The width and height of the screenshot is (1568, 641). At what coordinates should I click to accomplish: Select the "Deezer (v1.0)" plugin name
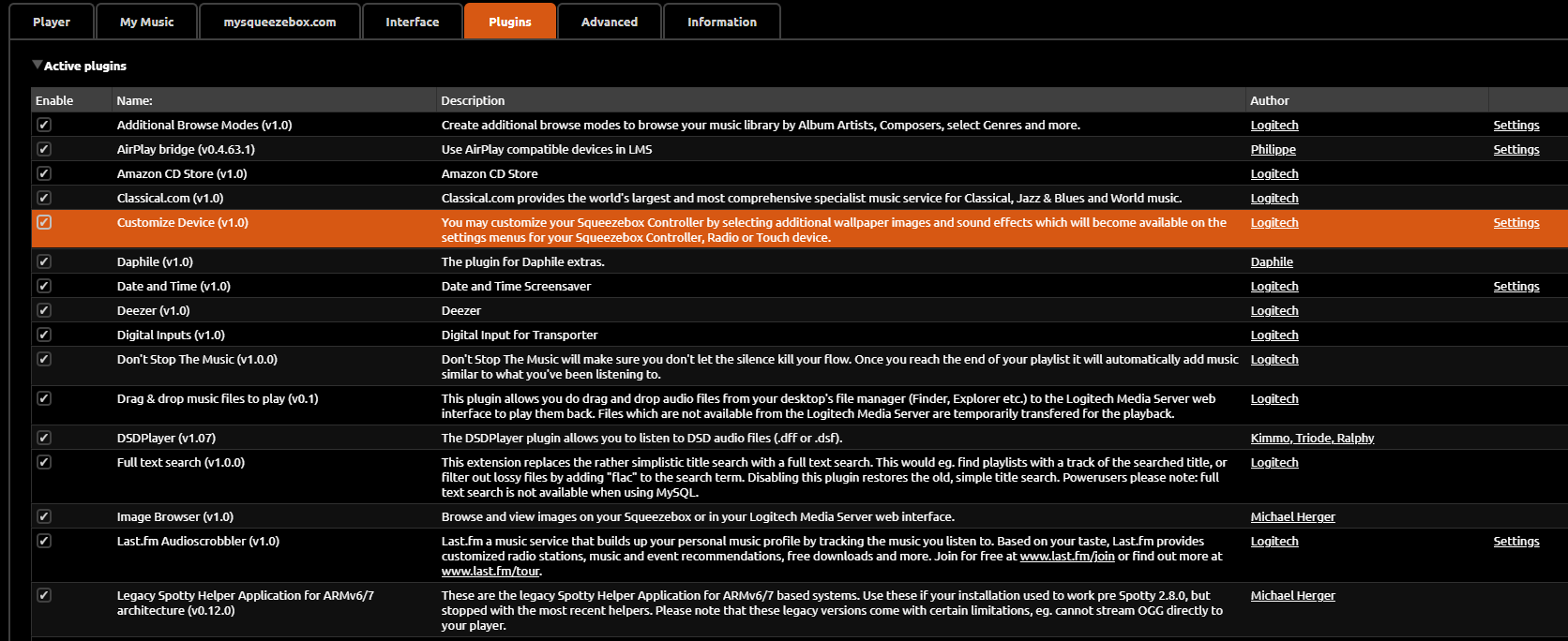(x=154, y=310)
